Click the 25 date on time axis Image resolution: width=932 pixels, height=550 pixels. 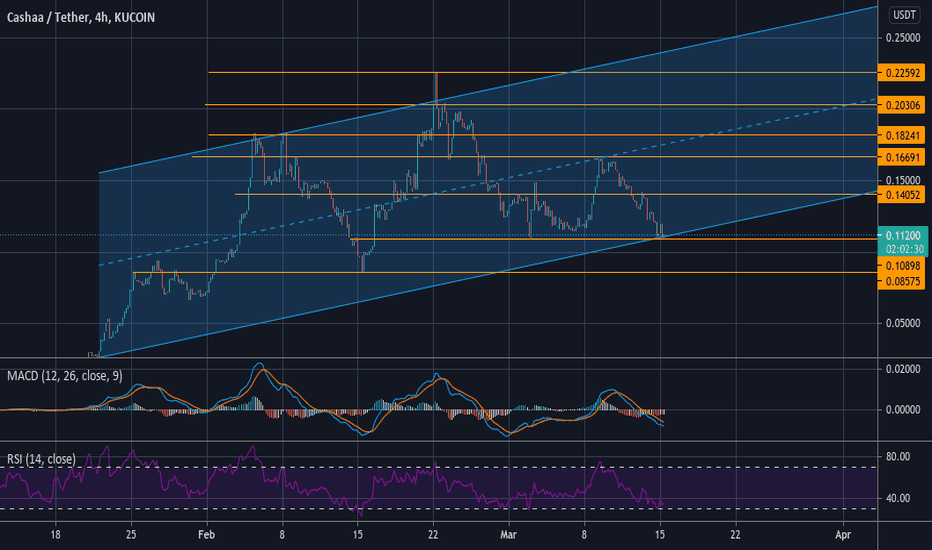(x=131, y=535)
